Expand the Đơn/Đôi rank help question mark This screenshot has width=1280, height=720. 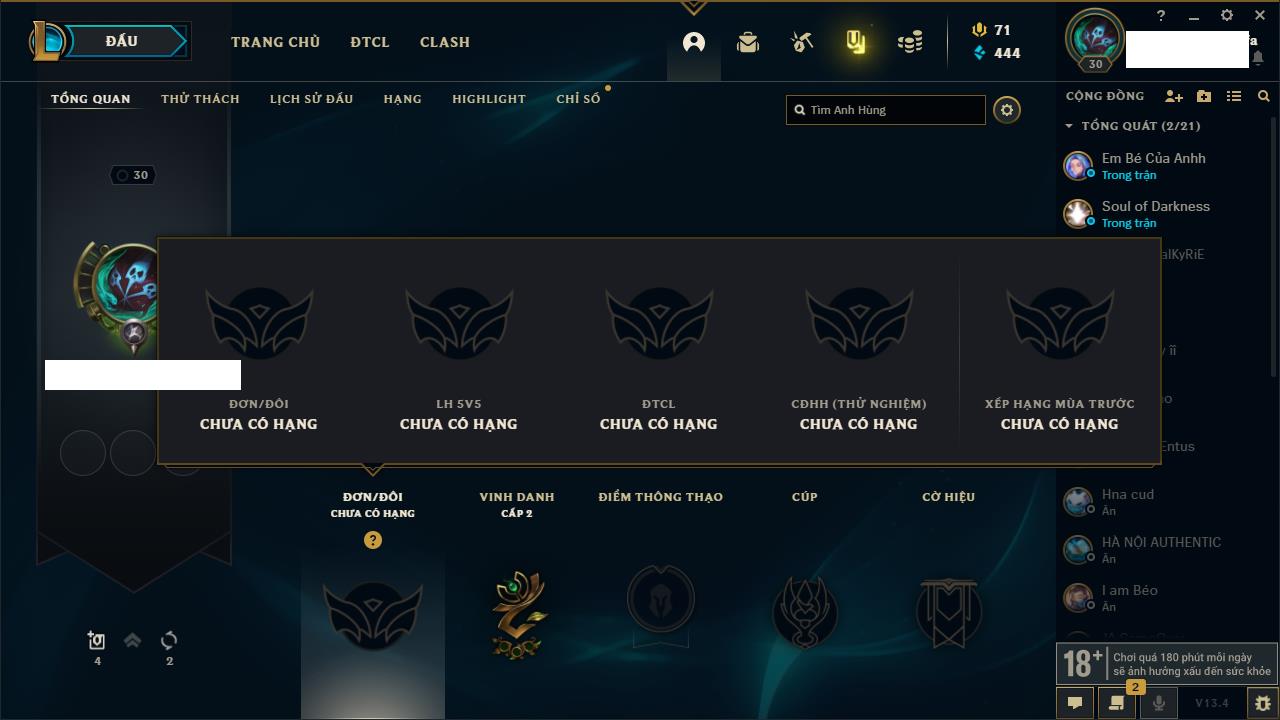(x=373, y=540)
